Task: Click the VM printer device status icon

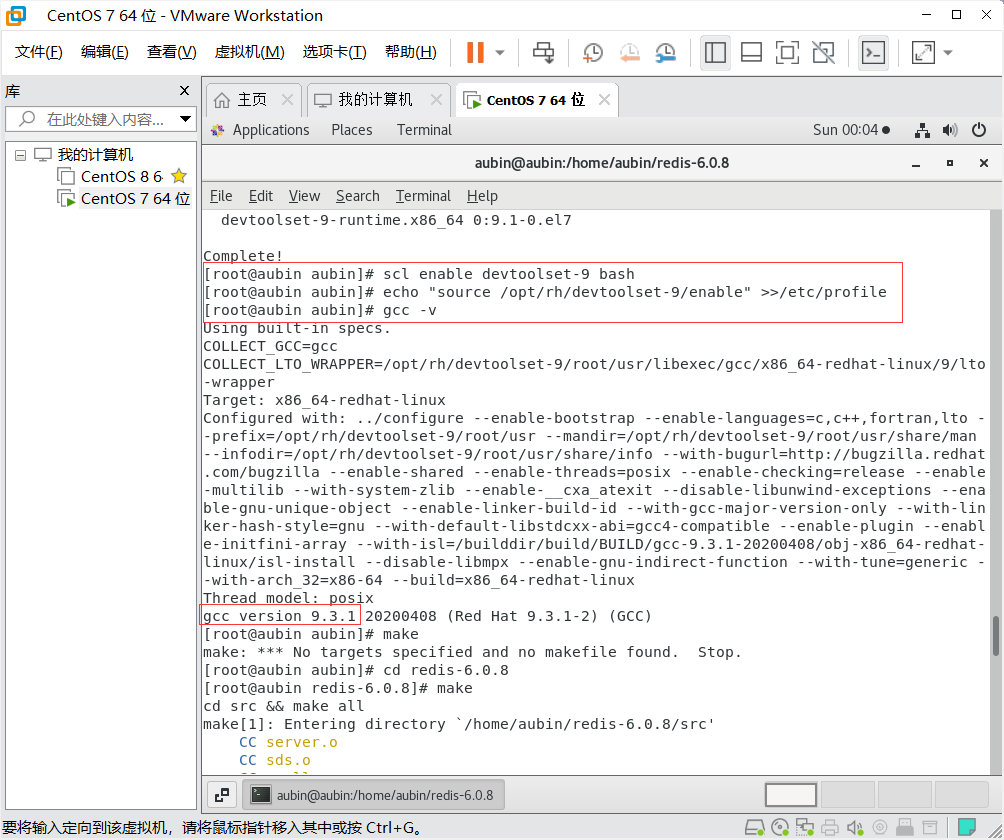Action: pyautogui.click(x=829, y=827)
